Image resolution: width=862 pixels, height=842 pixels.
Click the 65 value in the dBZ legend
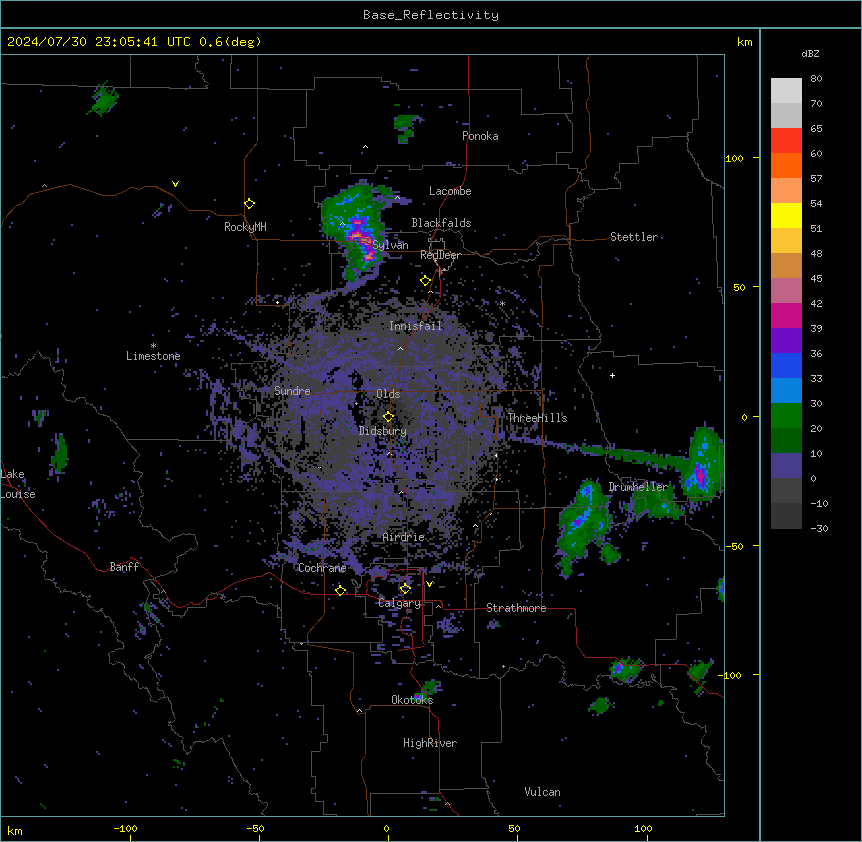(816, 129)
